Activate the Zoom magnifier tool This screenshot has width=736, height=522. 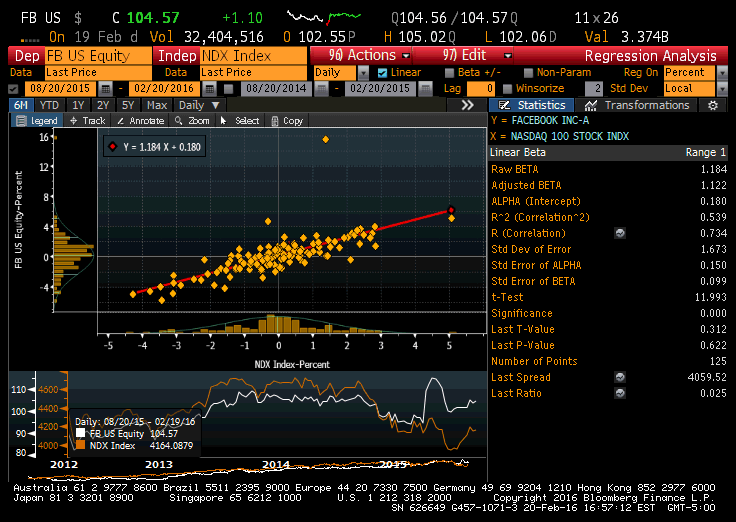click(x=192, y=121)
